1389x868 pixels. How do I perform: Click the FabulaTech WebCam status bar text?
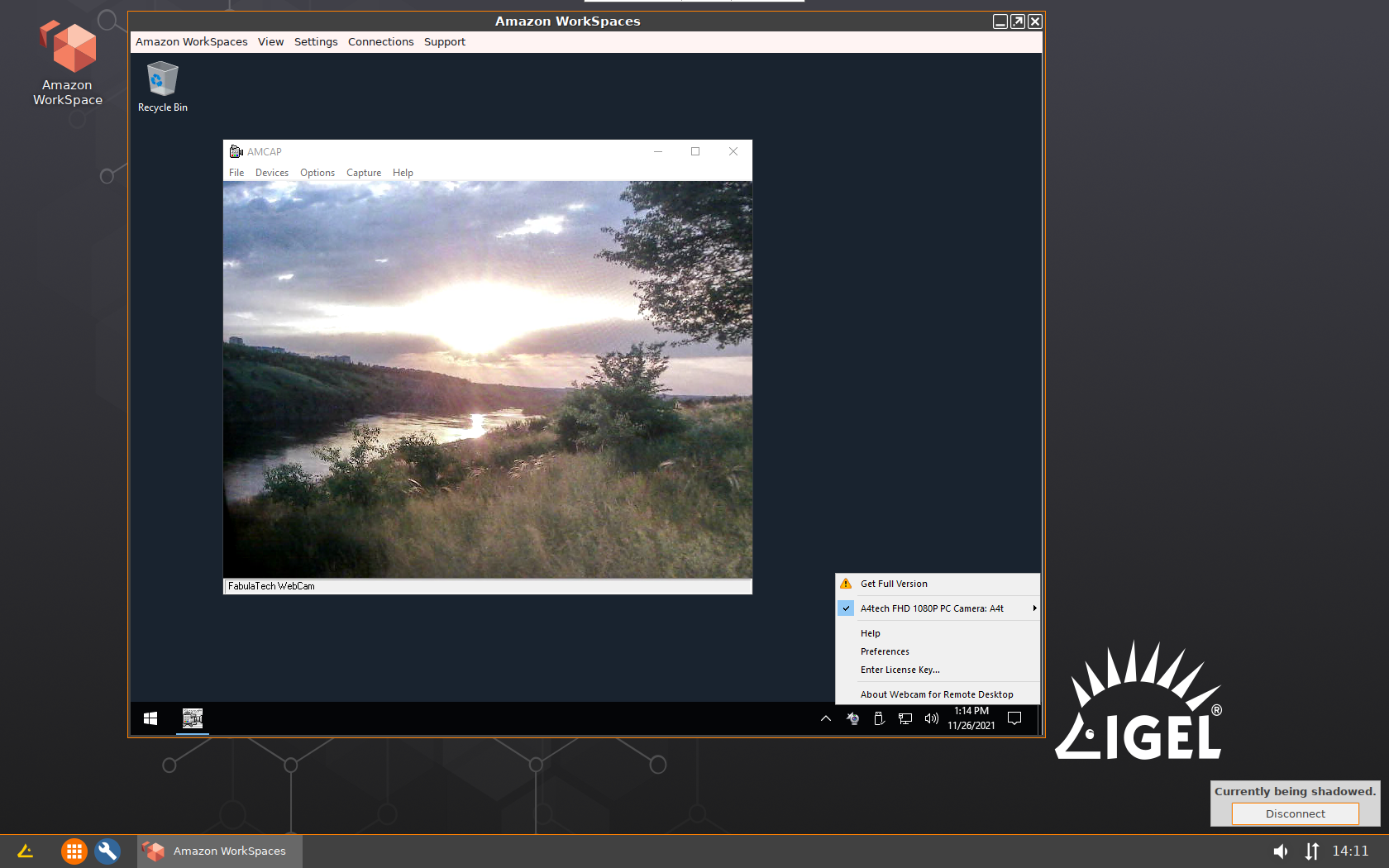[271, 586]
